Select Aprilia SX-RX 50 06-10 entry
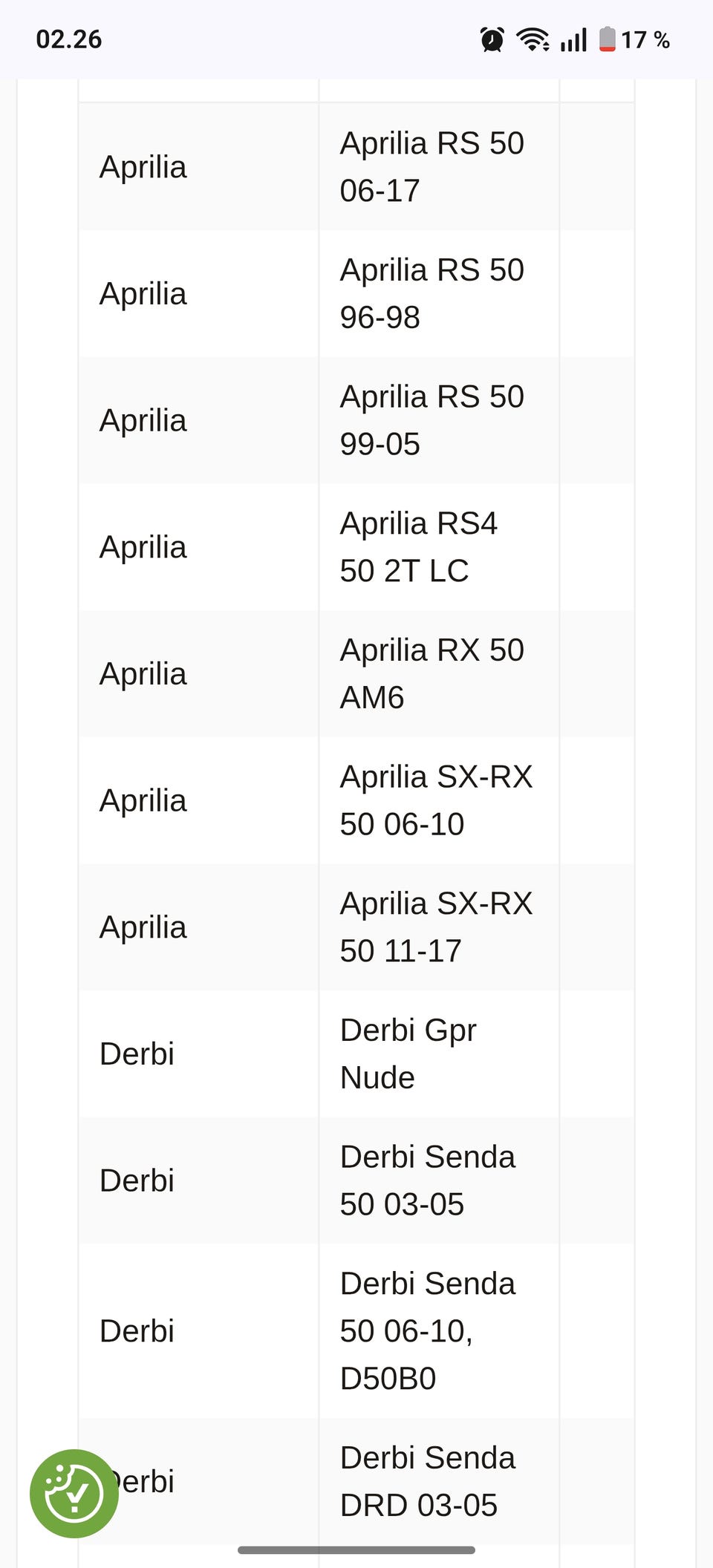 (436, 800)
